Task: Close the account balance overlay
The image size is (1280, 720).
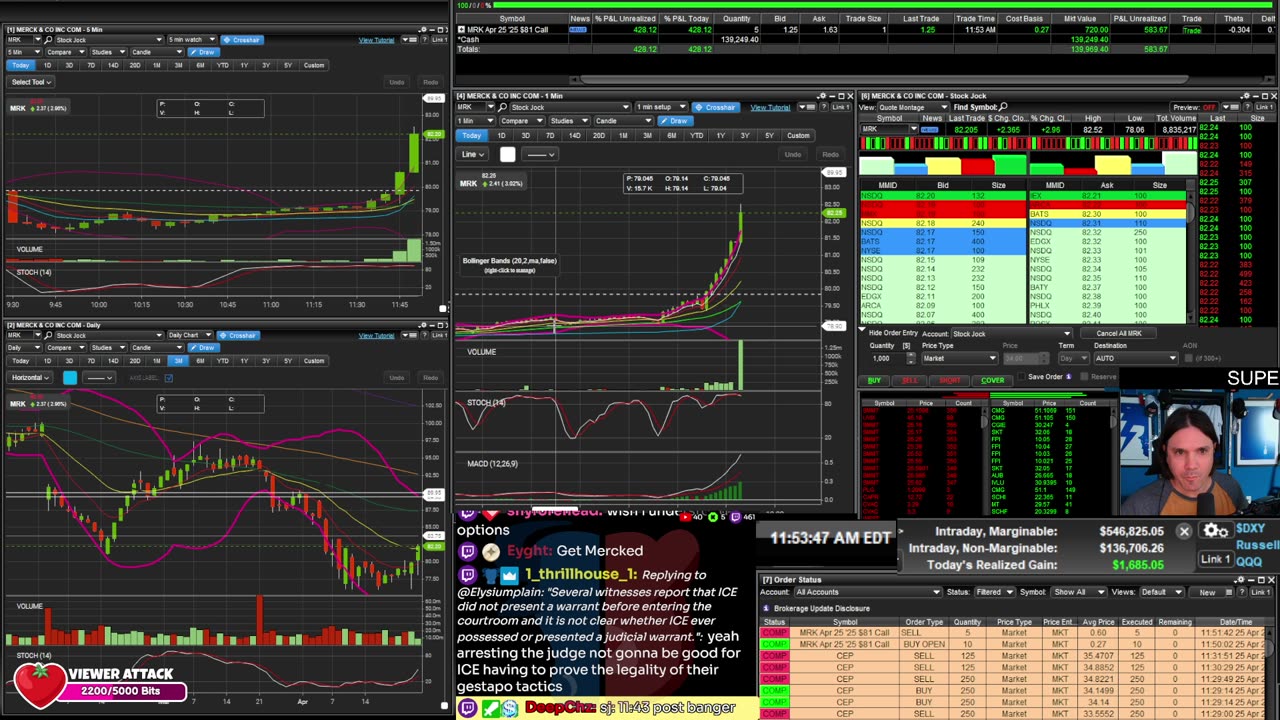Action: [1184, 532]
